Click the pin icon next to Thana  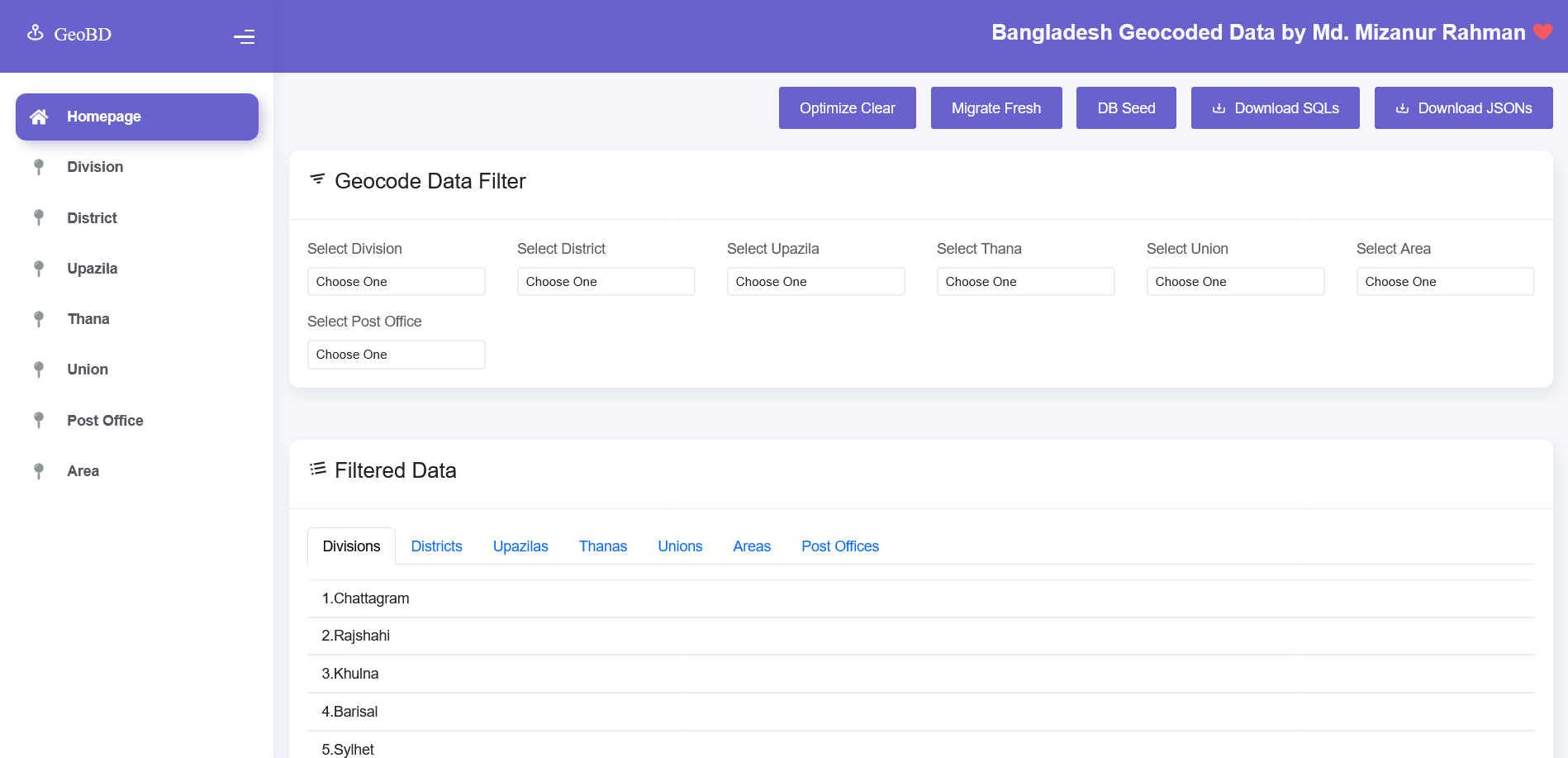coord(38,318)
